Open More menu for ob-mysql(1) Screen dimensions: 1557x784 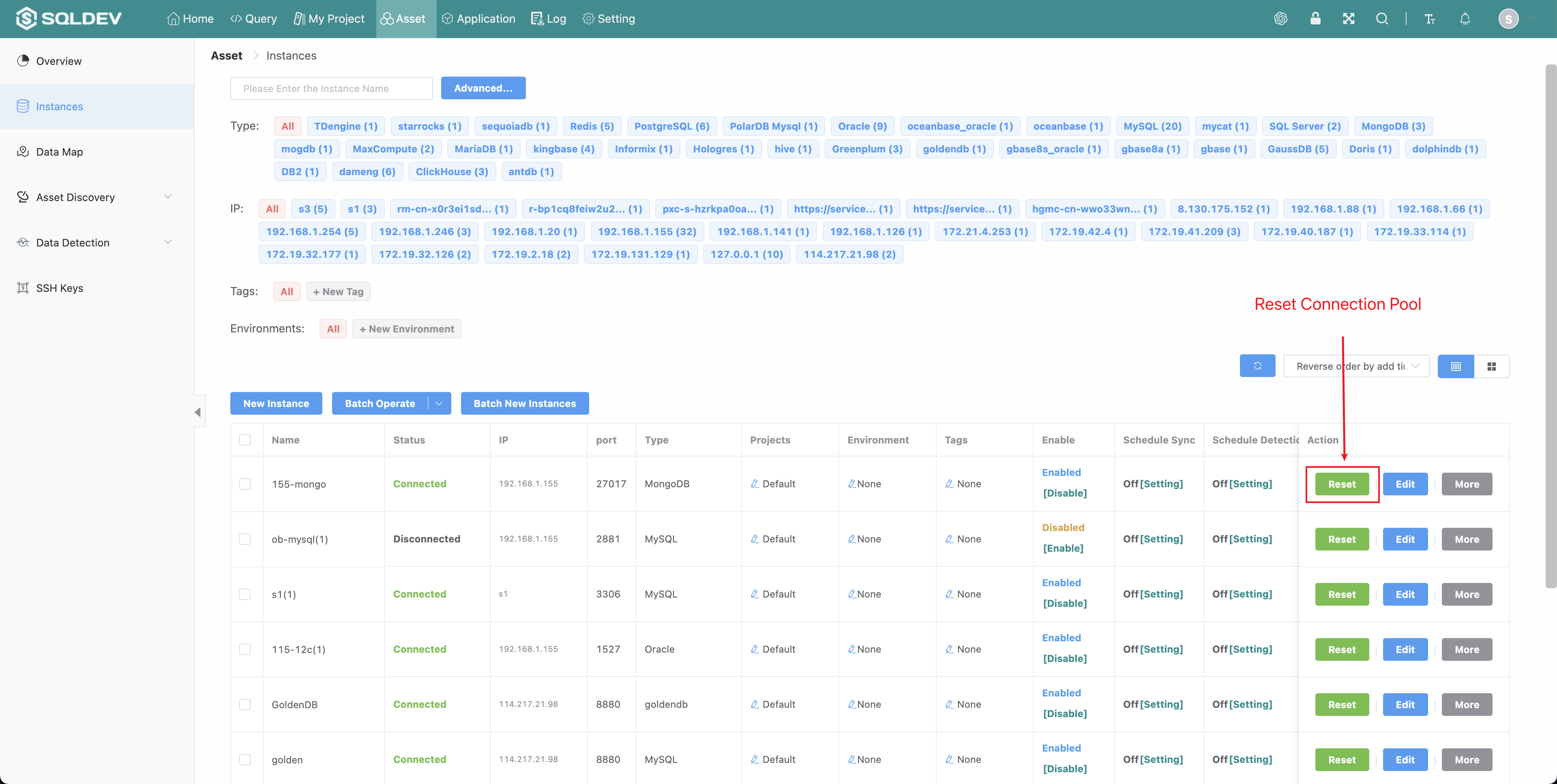1466,539
